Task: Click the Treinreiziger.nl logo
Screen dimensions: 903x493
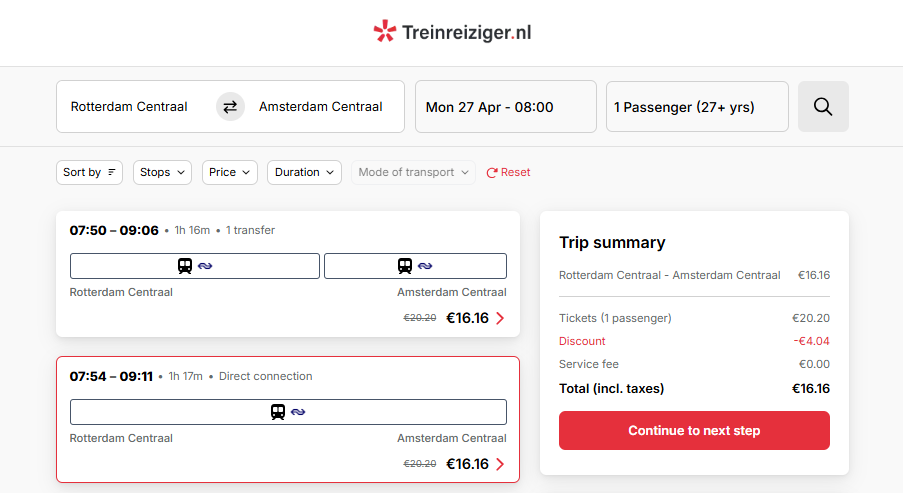Action: (452, 33)
